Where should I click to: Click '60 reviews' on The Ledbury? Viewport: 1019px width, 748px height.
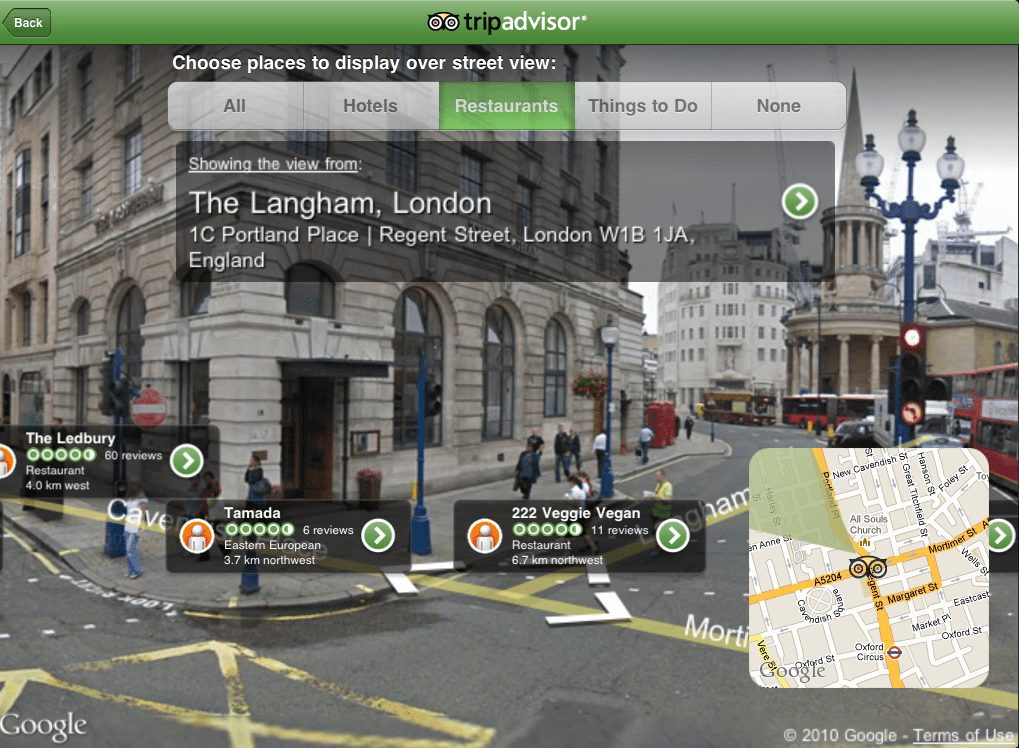click(133, 456)
